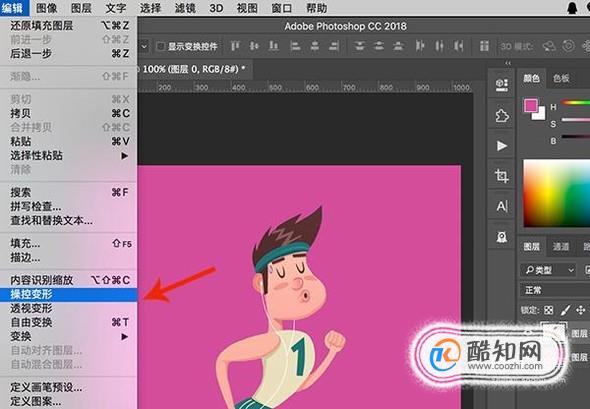Open the stamp-shaped panel icon in dock

point(502,237)
